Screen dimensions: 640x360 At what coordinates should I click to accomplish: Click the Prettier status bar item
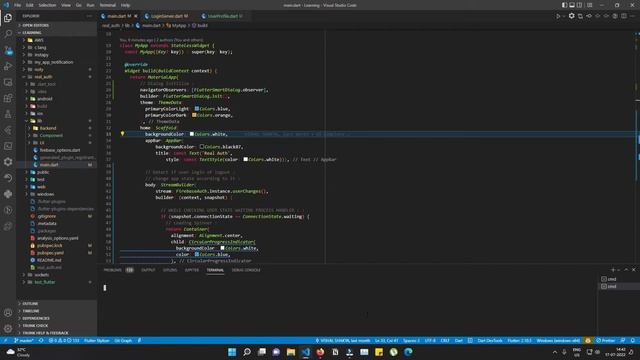[x=606, y=340]
